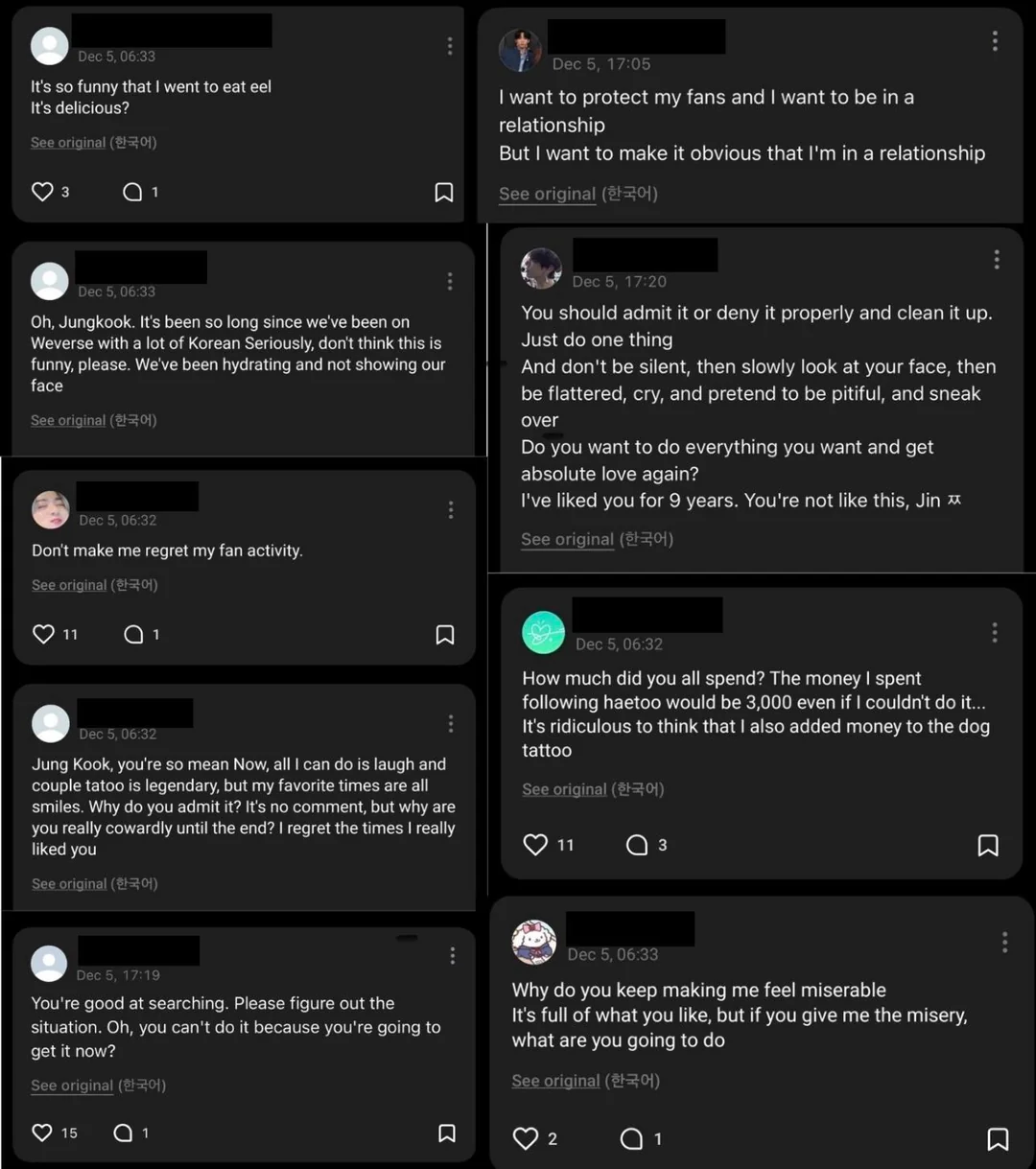Viewport: 1036px width, 1169px height.
Task: Like the "regret my fan activity" post
Action: tap(43, 634)
